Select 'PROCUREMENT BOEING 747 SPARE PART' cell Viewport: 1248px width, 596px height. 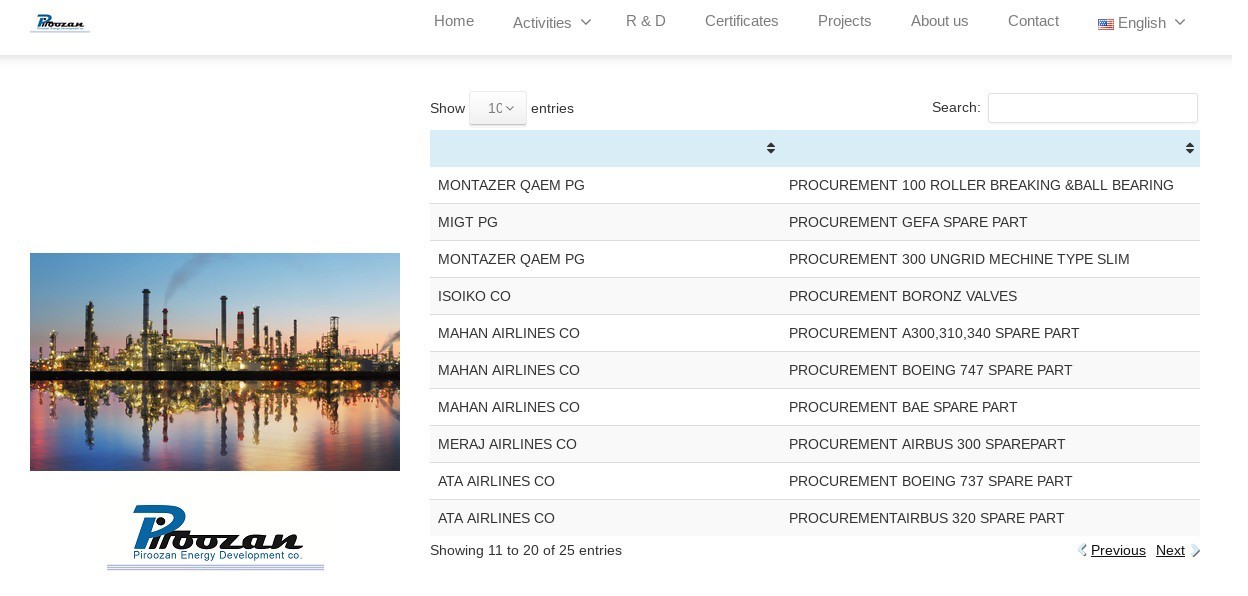point(990,370)
